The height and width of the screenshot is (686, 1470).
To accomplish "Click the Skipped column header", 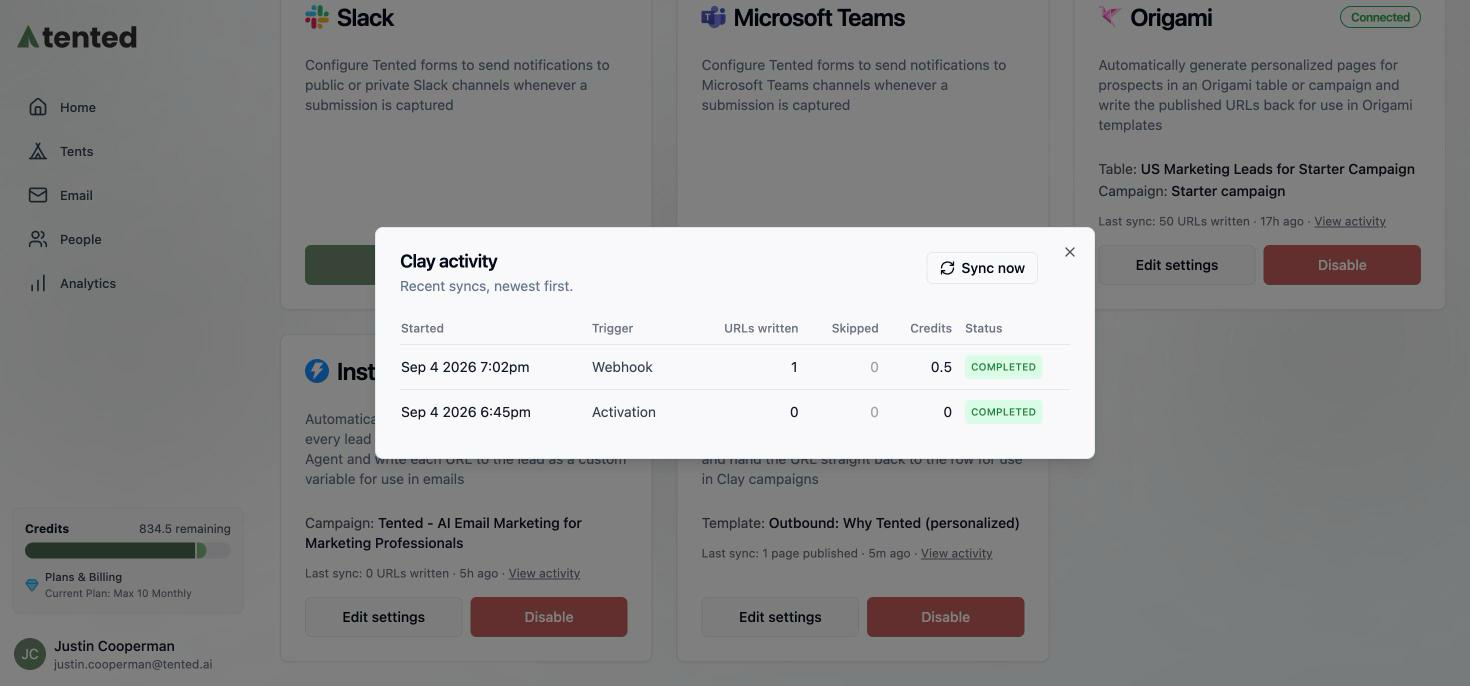I will click(855, 328).
